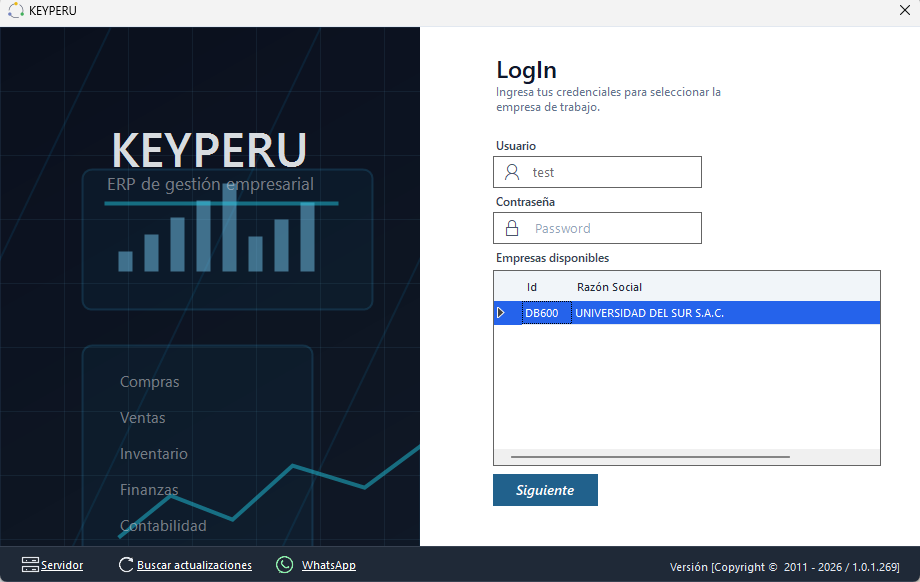Focus the Password input field

tap(597, 228)
